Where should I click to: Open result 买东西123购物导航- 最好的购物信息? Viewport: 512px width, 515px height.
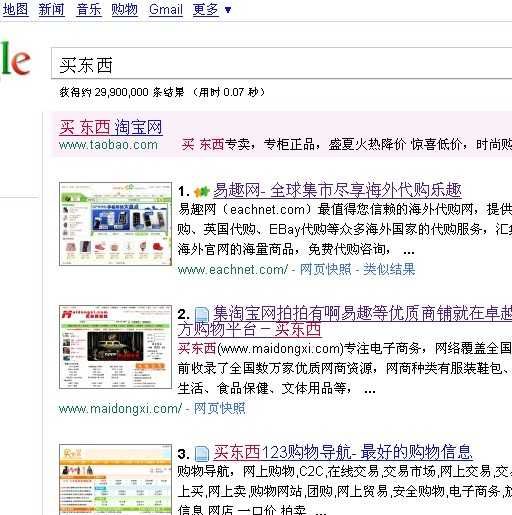point(343,452)
